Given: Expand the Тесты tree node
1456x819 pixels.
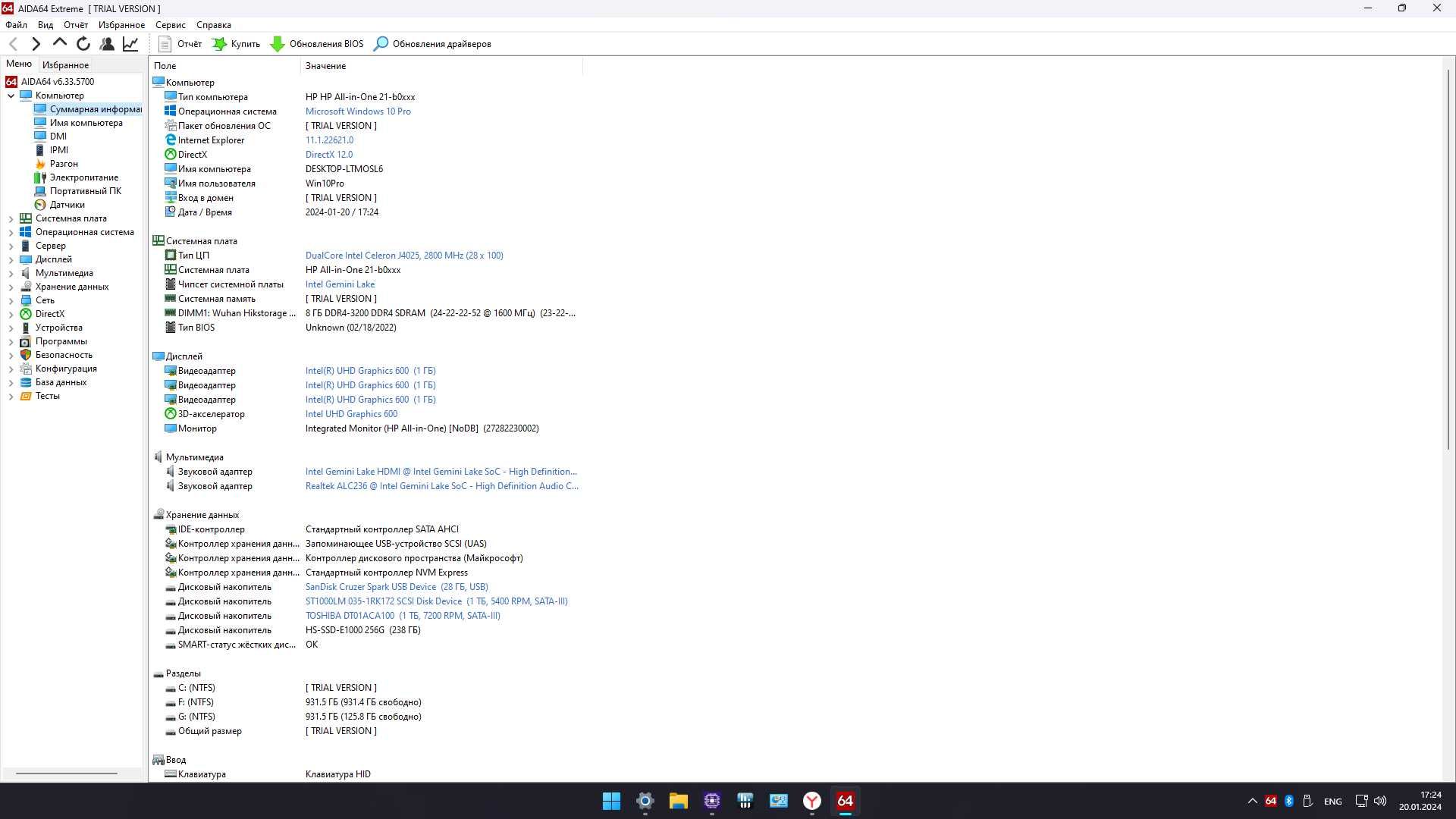Looking at the screenshot, I should click(11, 396).
